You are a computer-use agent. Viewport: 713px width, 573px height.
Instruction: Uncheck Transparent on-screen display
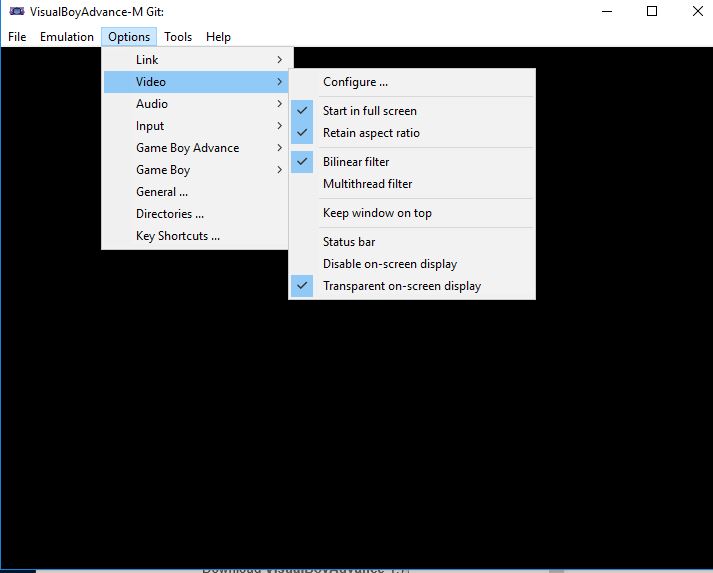pyautogui.click(x=412, y=286)
